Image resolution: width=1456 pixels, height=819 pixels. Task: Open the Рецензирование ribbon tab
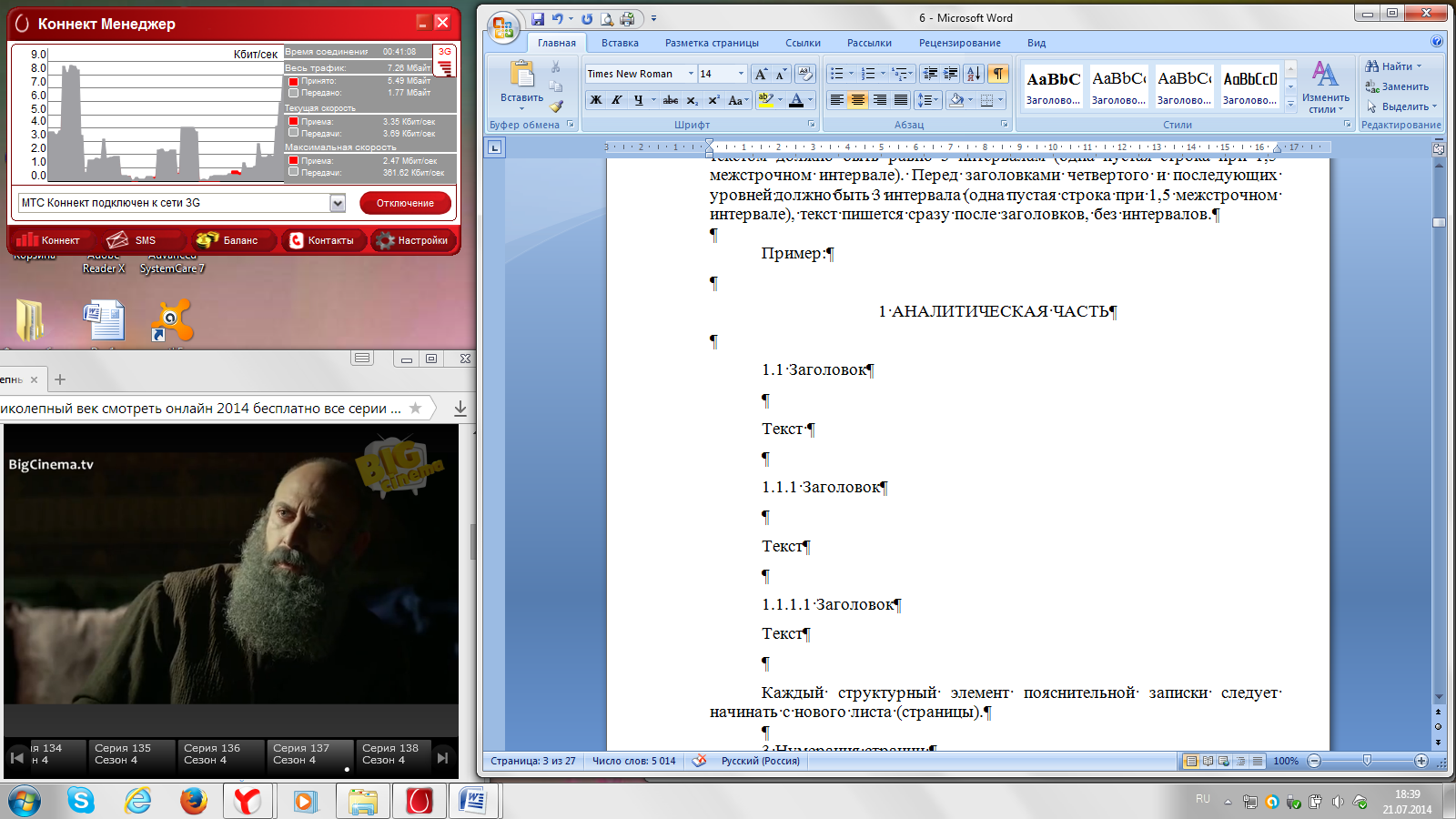[x=959, y=43]
